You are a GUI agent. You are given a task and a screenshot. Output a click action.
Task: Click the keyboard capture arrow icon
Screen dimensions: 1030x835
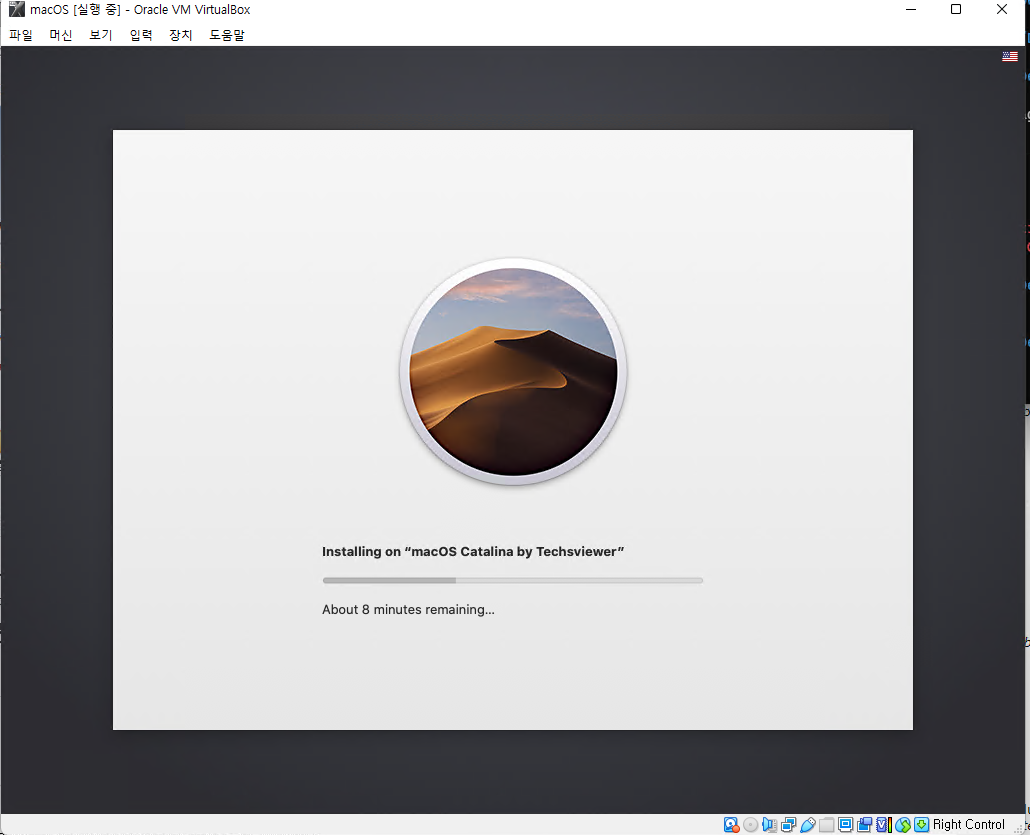(x=922, y=824)
